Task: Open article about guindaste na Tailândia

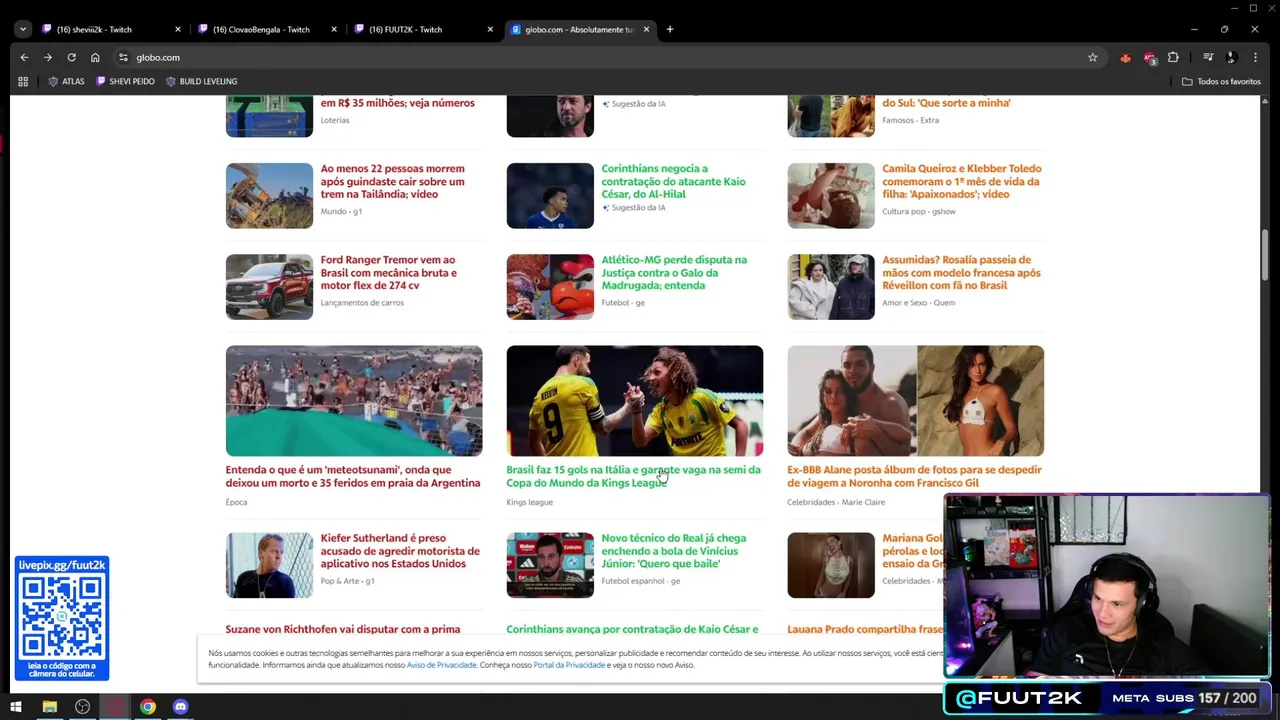Action: [392, 181]
